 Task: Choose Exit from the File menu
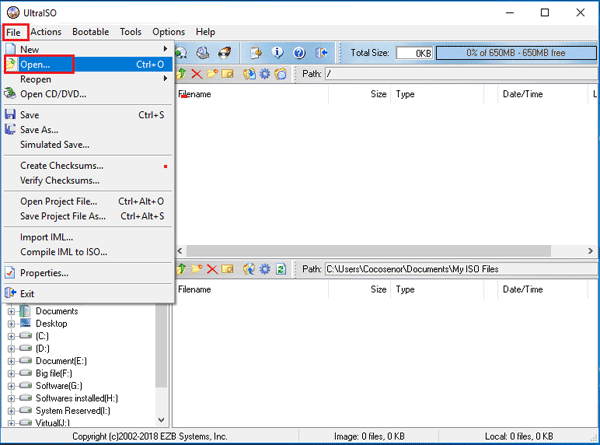[88, 294]
